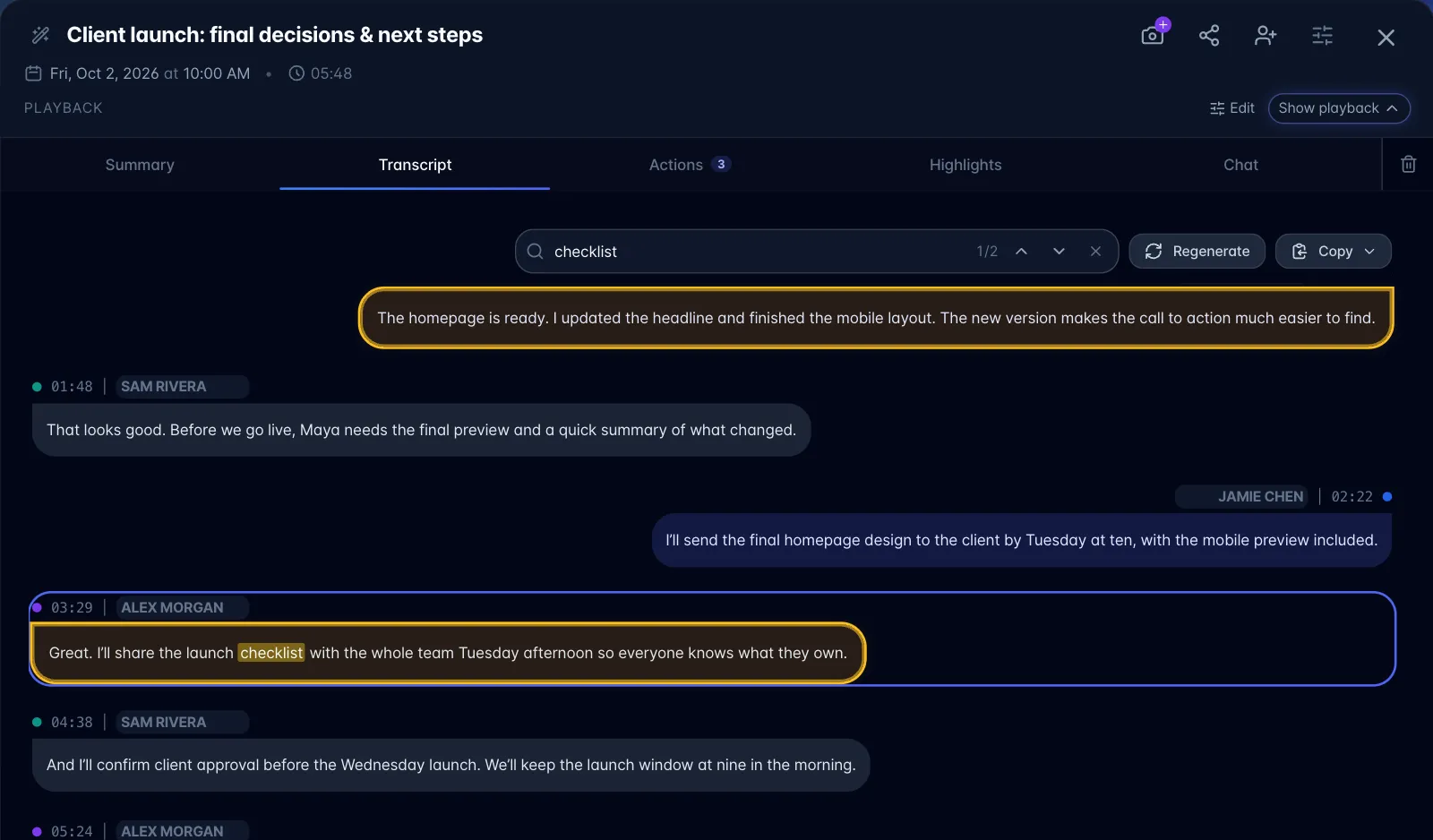The width and height of the screenshot is (1433, 840).
Task: Open the Highlights tab
Action: (965, 165)
